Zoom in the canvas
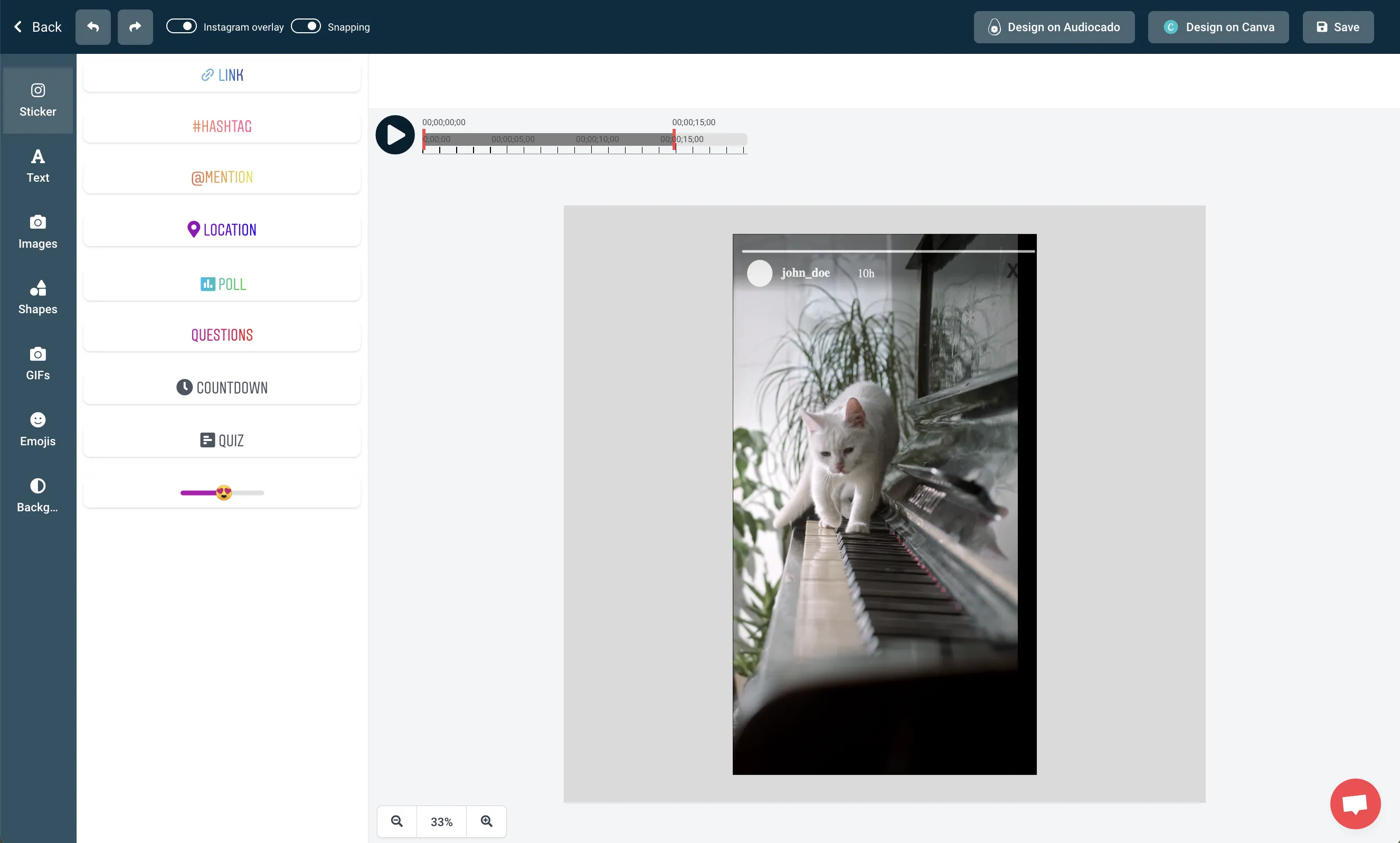 click(487, 821)
